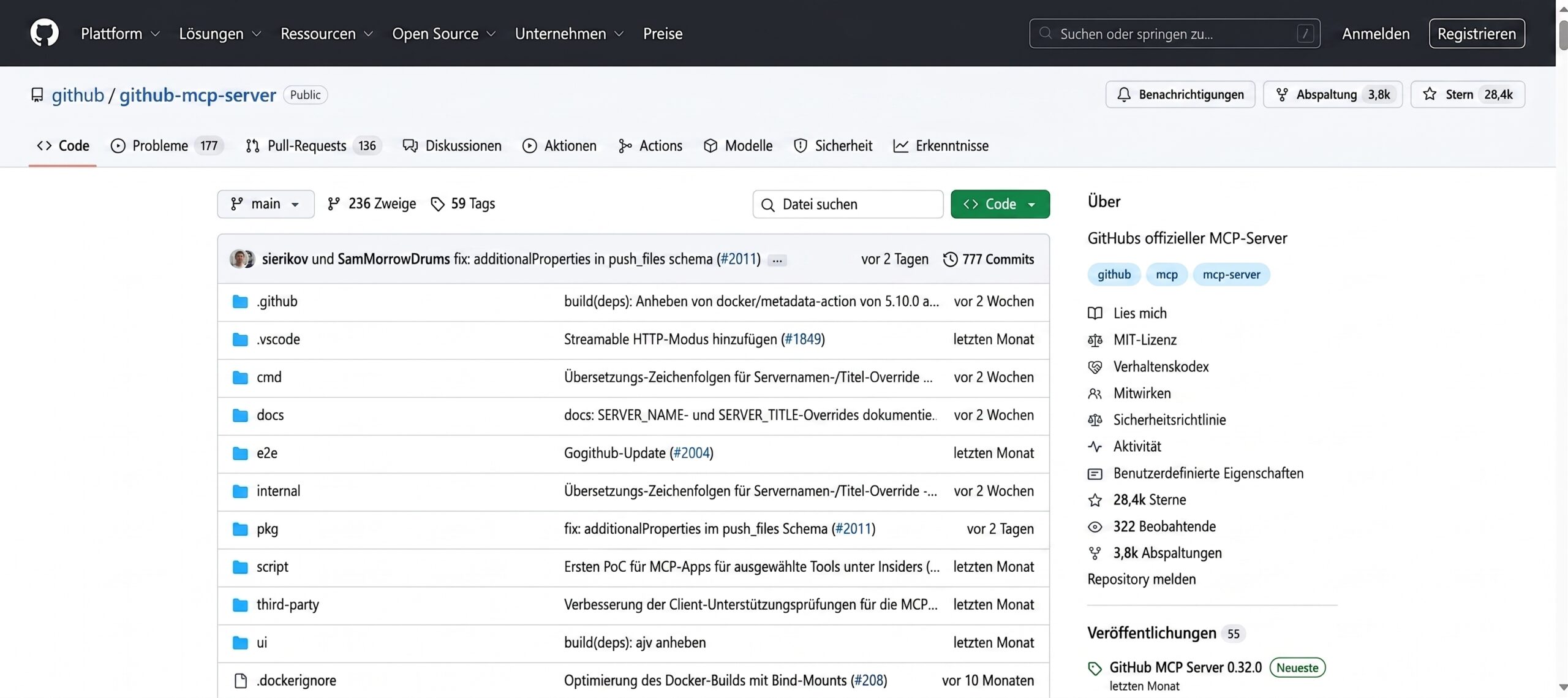Click the fork icon in Abspaltung button

tap(1281, 94)
